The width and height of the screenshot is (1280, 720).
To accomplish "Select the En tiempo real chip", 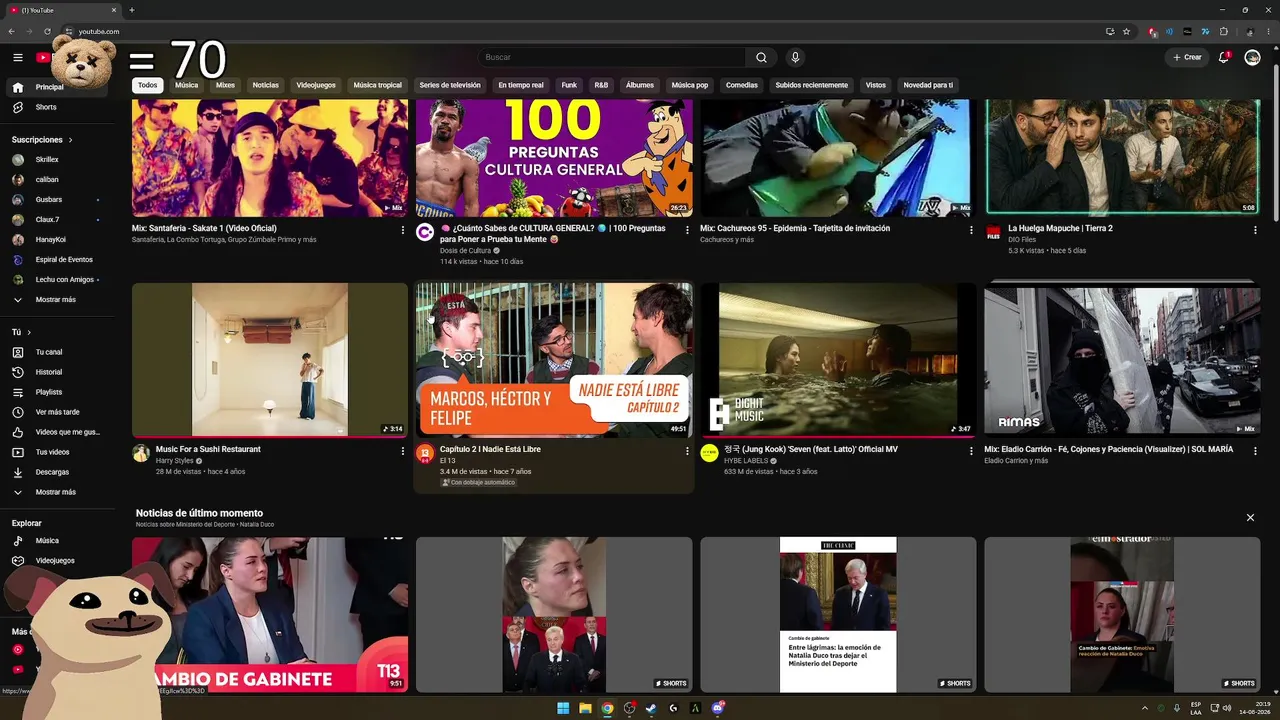I will click(x=521, y=85).
